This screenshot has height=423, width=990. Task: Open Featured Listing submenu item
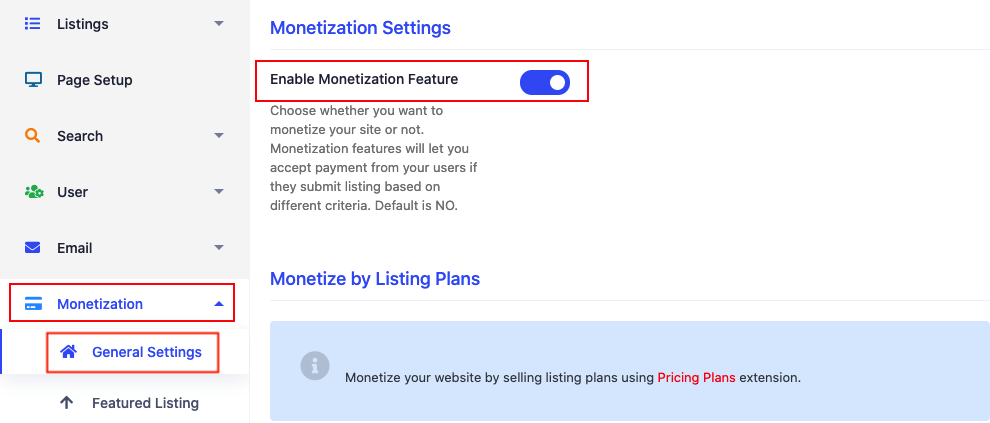coord(145,403)
